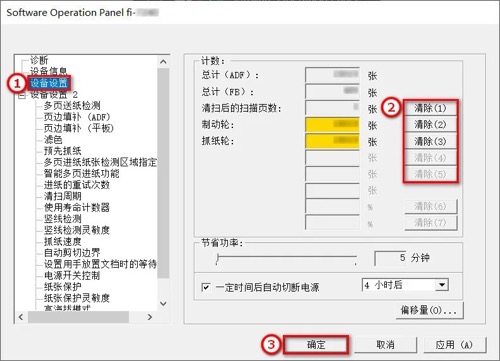The image size is (500, 361).
Task: Click the tree scroll down arrow
Action: click(163, 304)
